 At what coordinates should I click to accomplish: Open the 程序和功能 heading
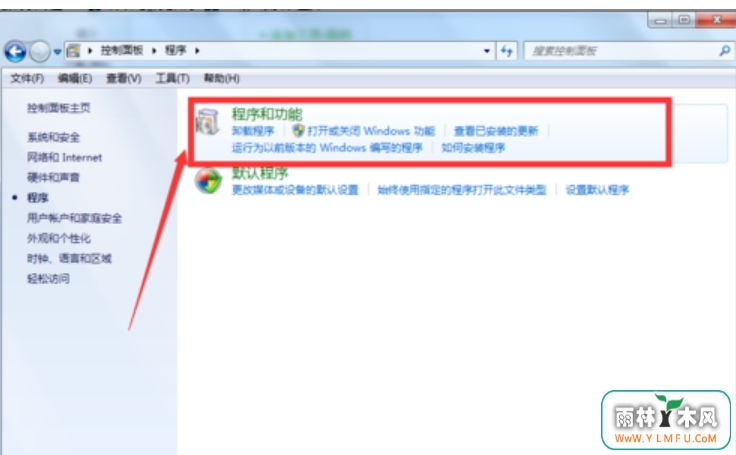coord(267,114)
